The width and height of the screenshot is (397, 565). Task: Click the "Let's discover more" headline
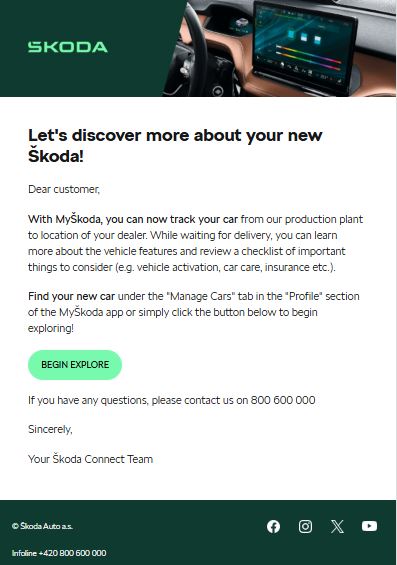(175, 146)
